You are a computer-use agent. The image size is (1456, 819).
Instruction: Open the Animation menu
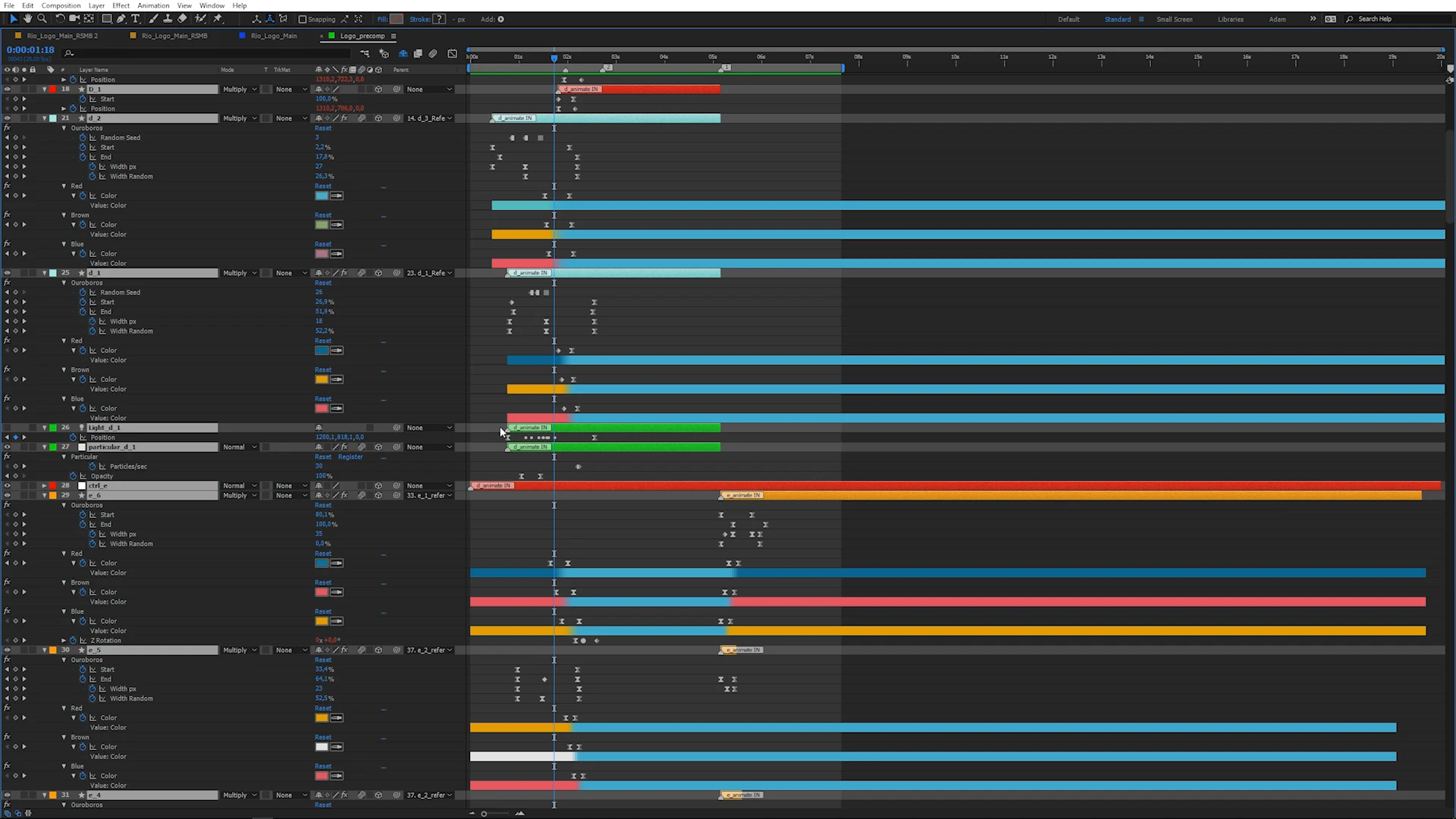click(153, 5)
